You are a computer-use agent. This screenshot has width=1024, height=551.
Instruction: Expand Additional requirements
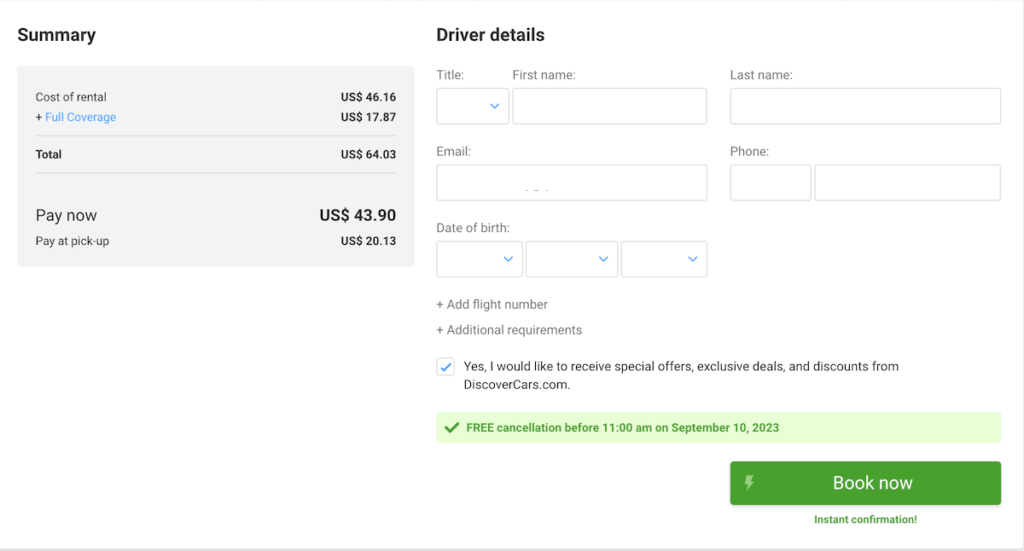(x=509, y=330)
